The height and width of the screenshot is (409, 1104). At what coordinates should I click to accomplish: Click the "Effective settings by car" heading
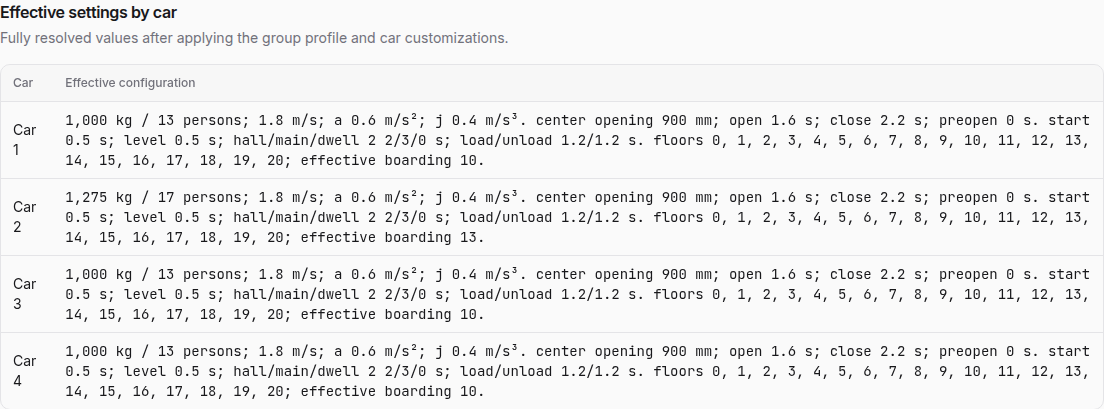click(x=88, y=13)
